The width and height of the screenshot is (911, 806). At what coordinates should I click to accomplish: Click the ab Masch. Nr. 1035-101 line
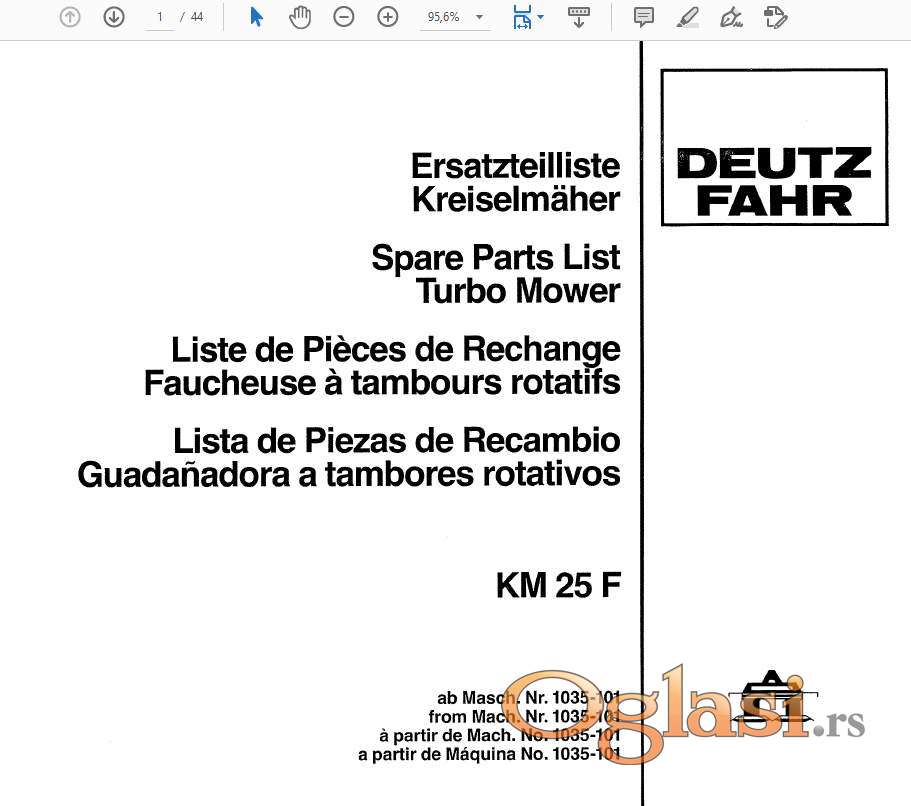click(x=529, y=697)
